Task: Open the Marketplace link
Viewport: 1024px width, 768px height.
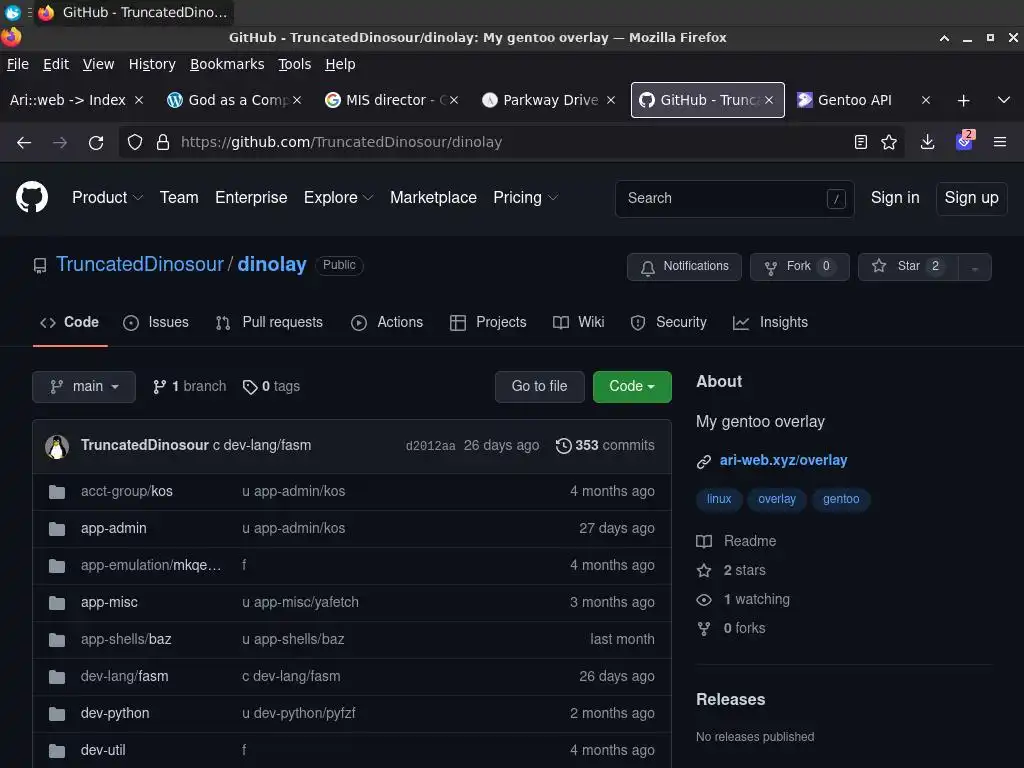Action: [x=433, y=198]
